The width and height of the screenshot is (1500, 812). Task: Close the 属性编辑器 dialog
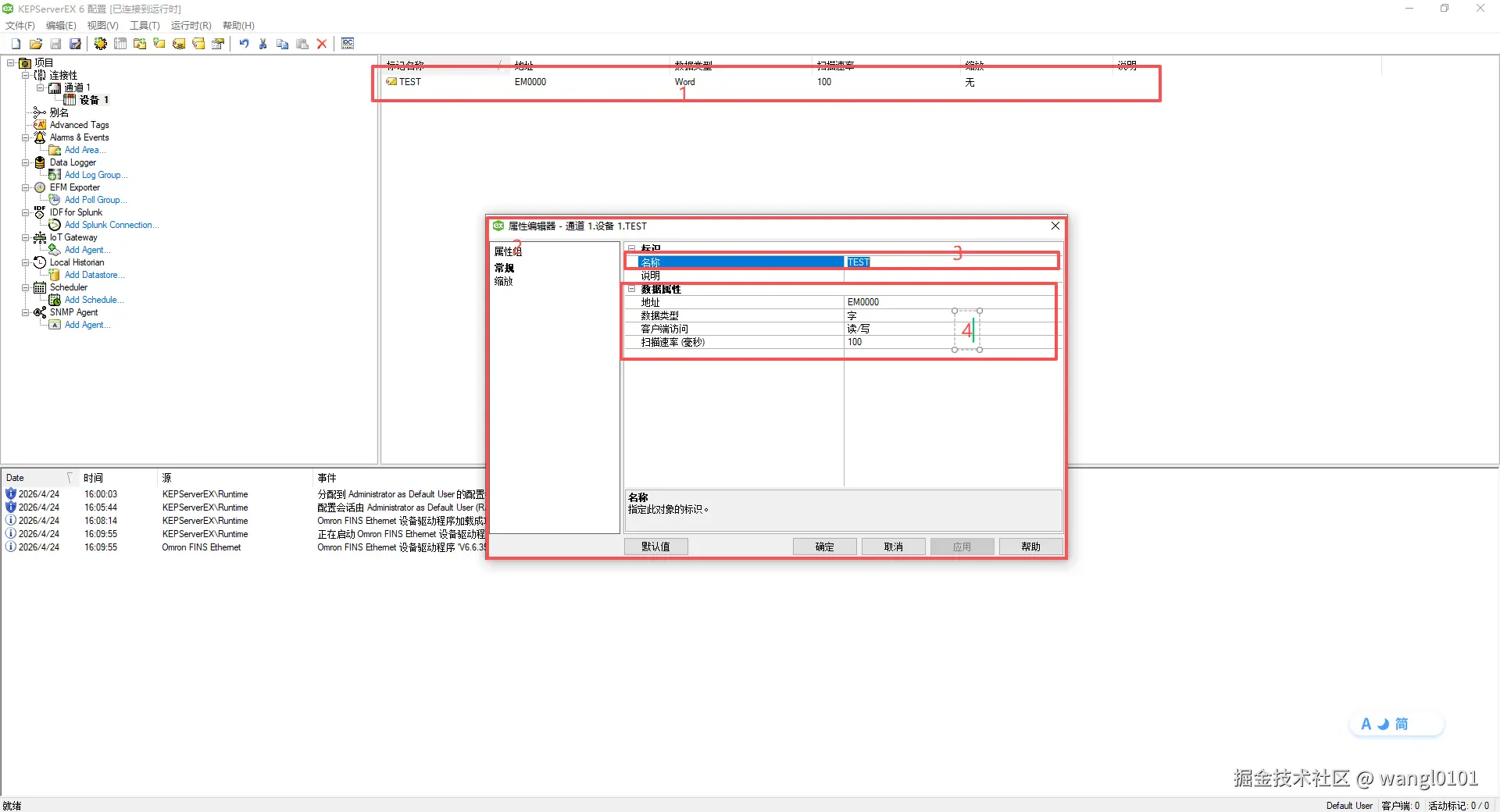(x=1055, y=226)
